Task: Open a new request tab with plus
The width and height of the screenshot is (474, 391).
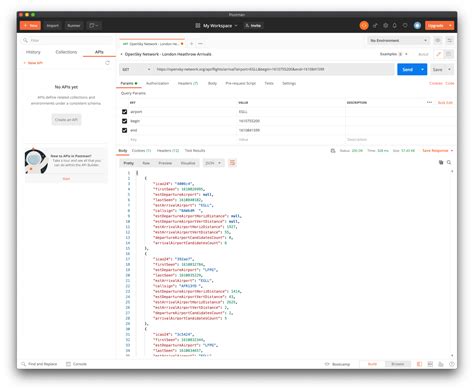Action: (x=192, y=44)
